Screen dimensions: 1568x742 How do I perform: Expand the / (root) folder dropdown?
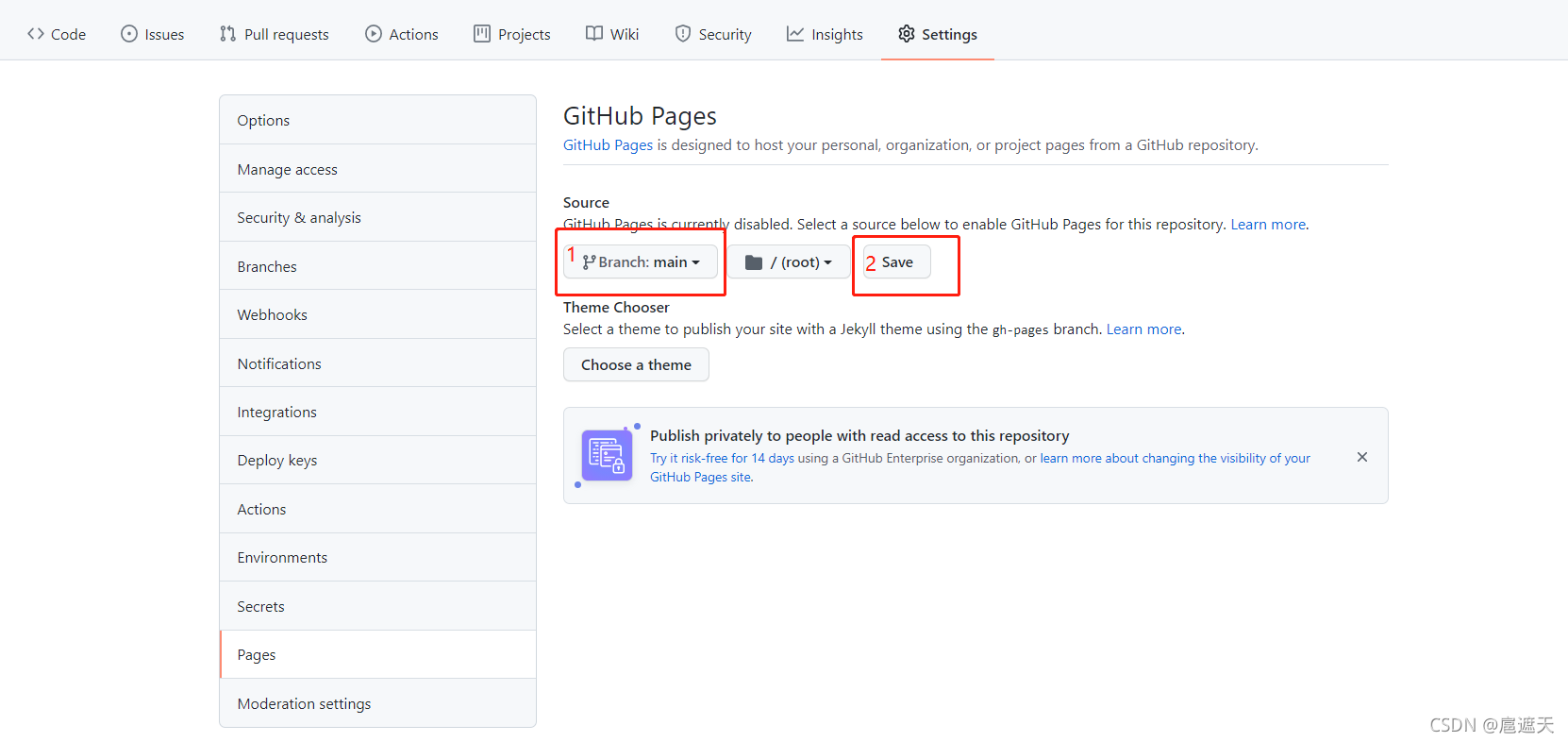point(789,261)
